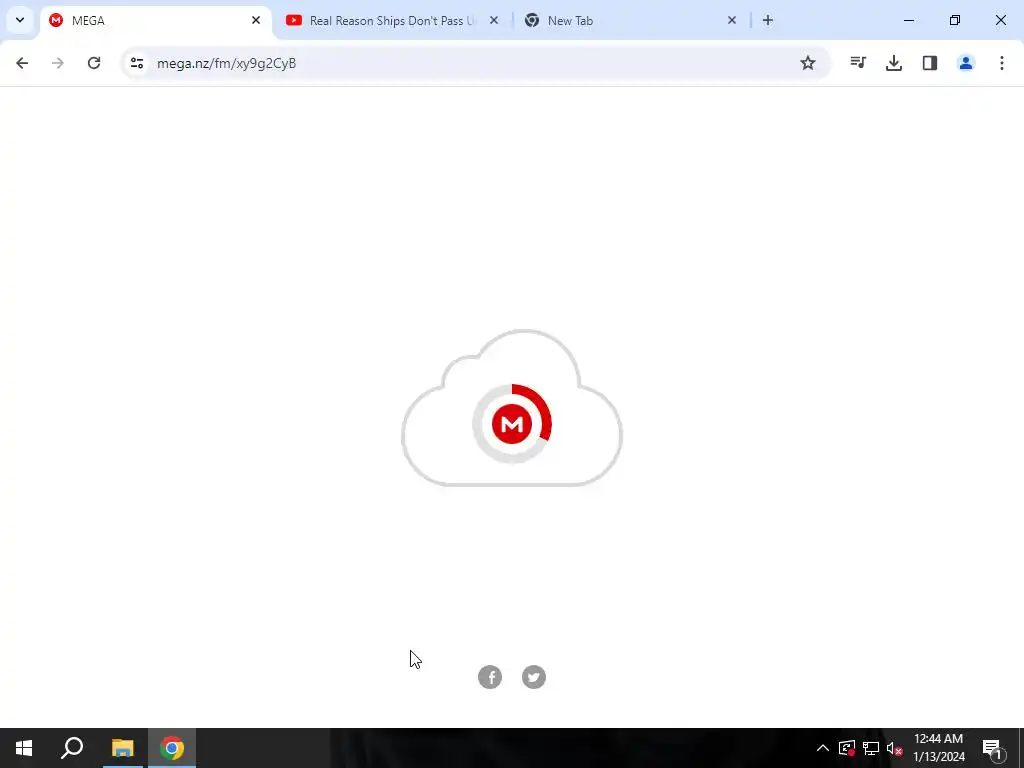
Task: Click the mega.nz address bar URL
Action: (227, 63)
